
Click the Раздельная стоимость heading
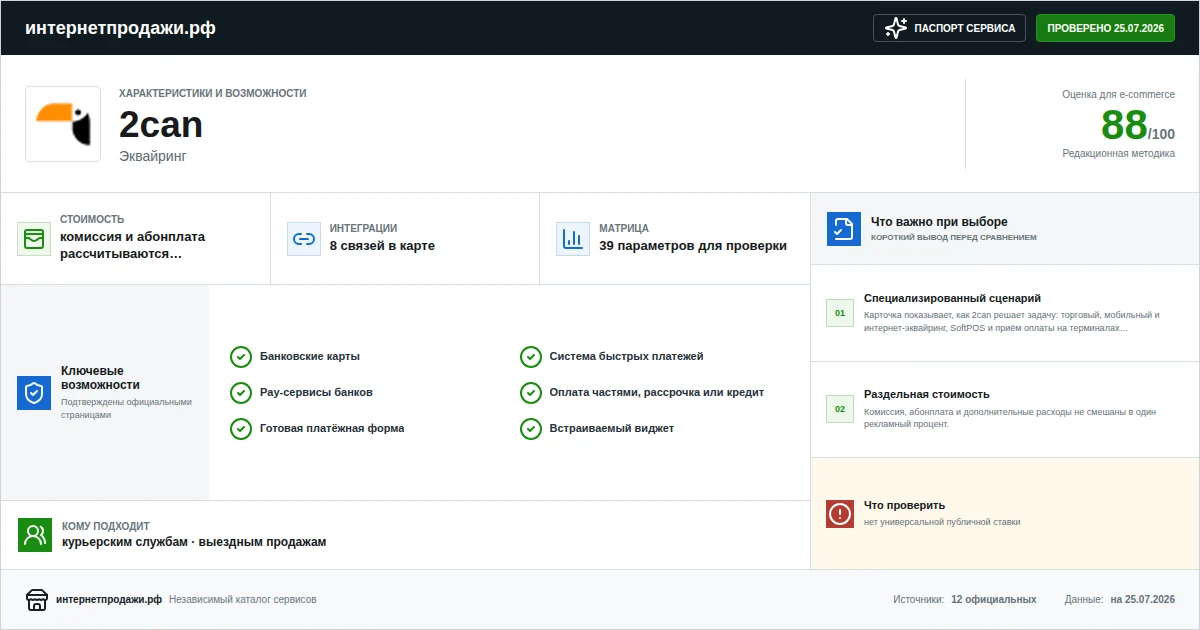tap(927, 394)
